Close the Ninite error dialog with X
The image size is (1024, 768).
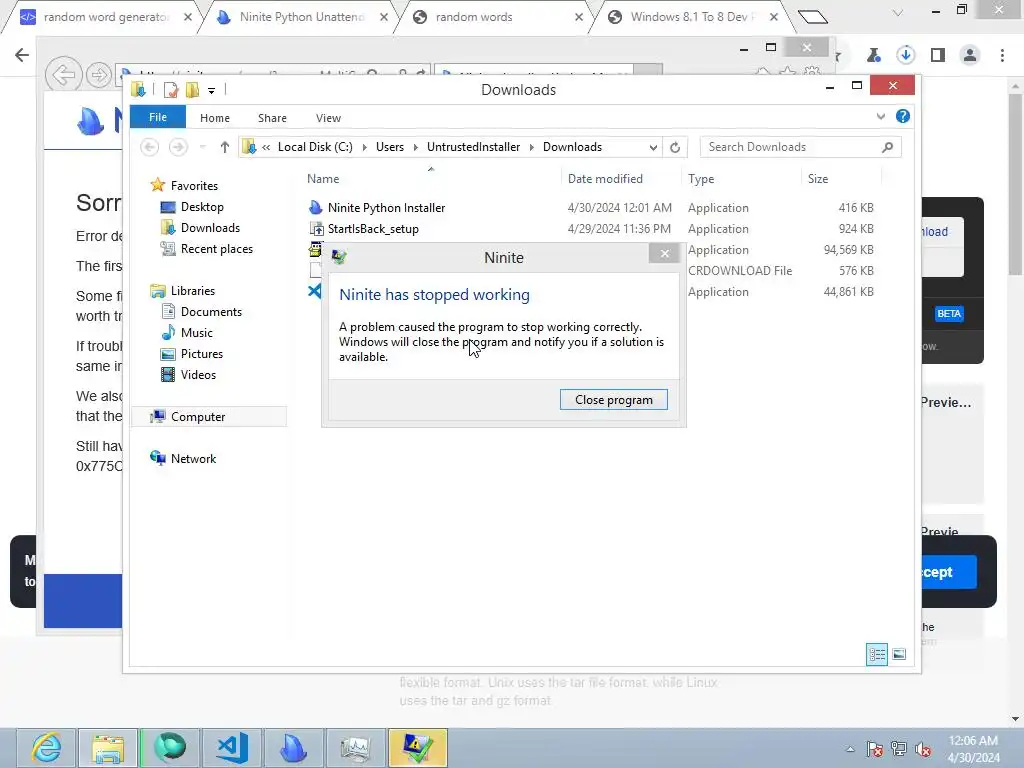pos(664,253)
